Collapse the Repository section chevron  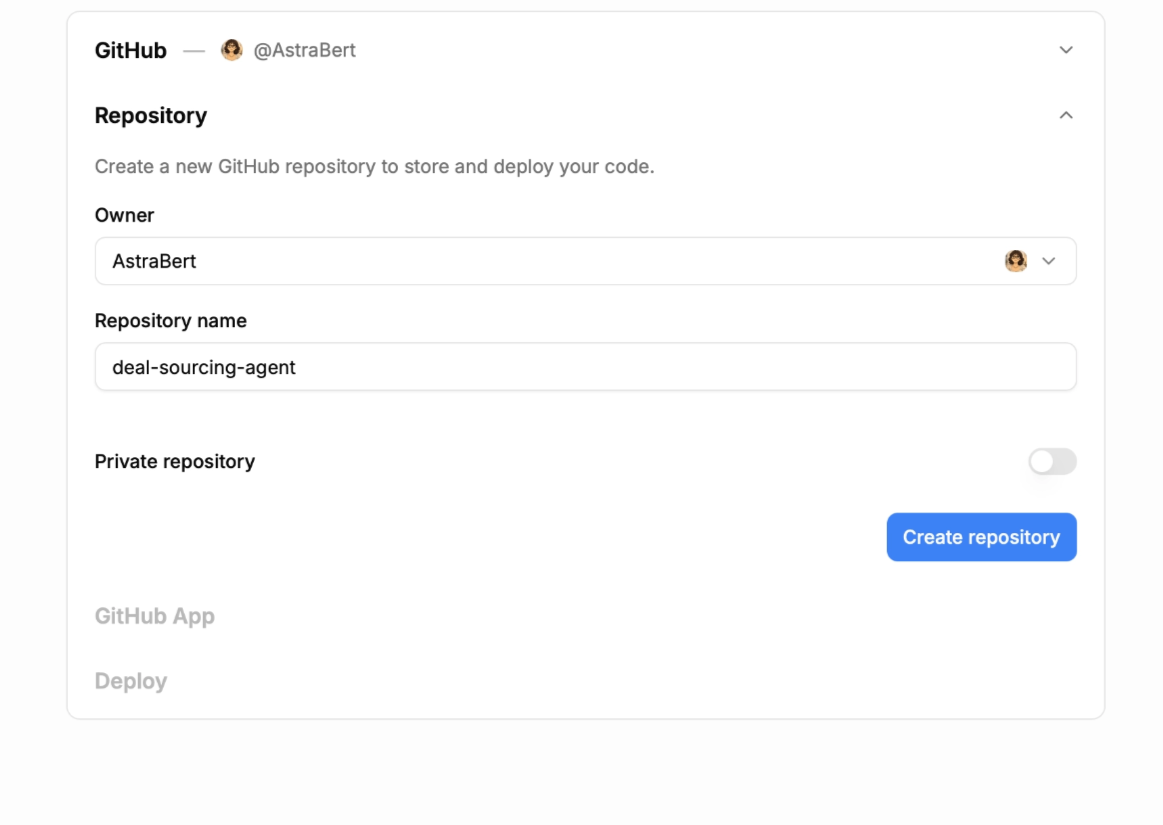(x=1066, y=115)
